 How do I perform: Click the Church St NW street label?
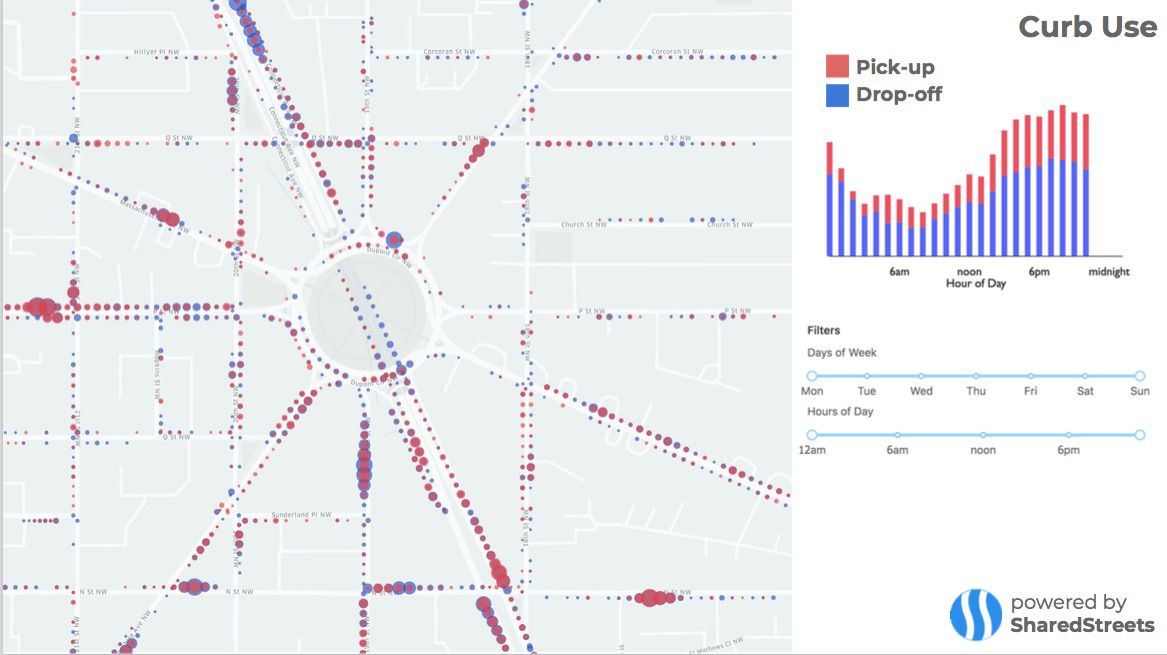coord(585,224)
